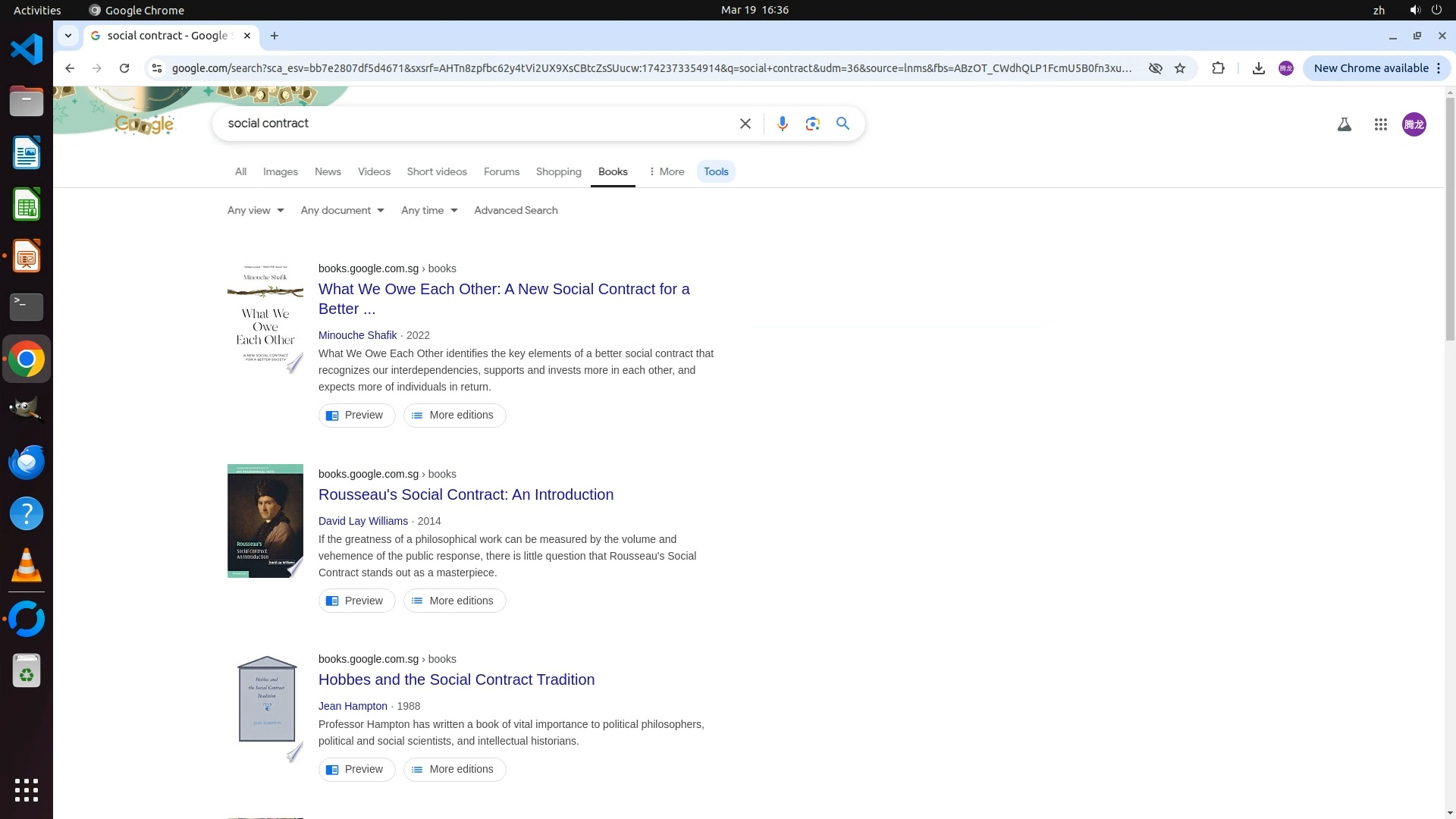Open Rousseau's Social Contract: An Introduction
The height and width of the screenshot is (819, 1456).
(466, 494)
